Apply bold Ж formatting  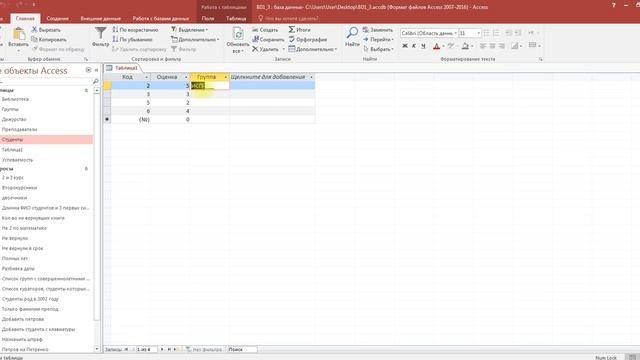[x=405, y=46]
